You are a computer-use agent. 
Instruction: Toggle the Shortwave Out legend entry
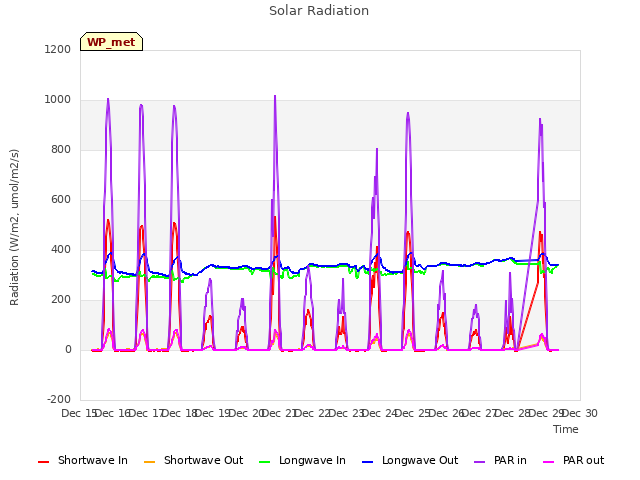(x=193, y=461)
